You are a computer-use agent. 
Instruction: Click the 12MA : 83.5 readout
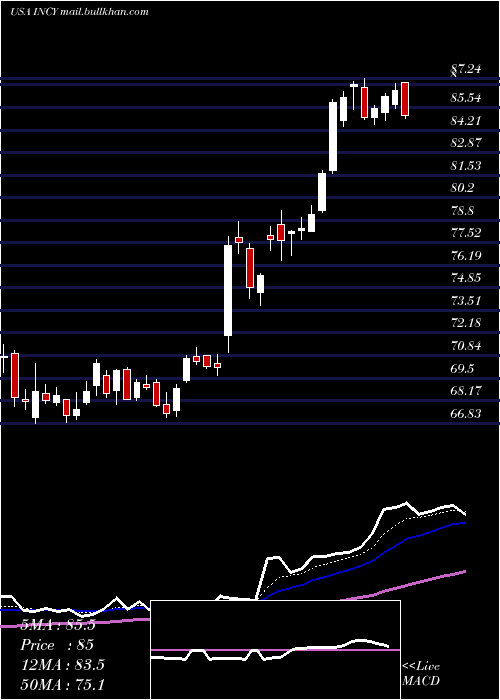coord(62,665)
